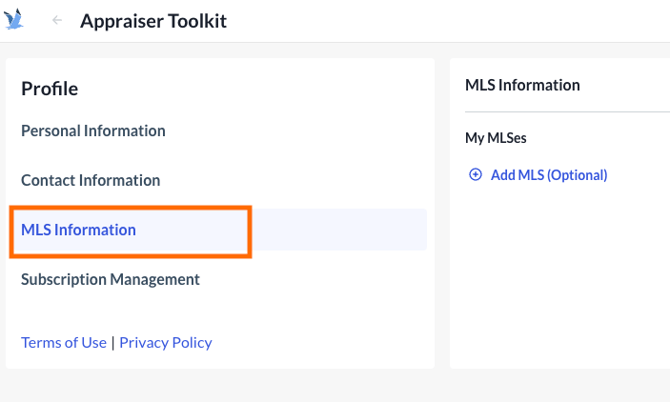Click the Add MLS (Optional) link
This screenshot has height=402, width=670.
(548, 175)
